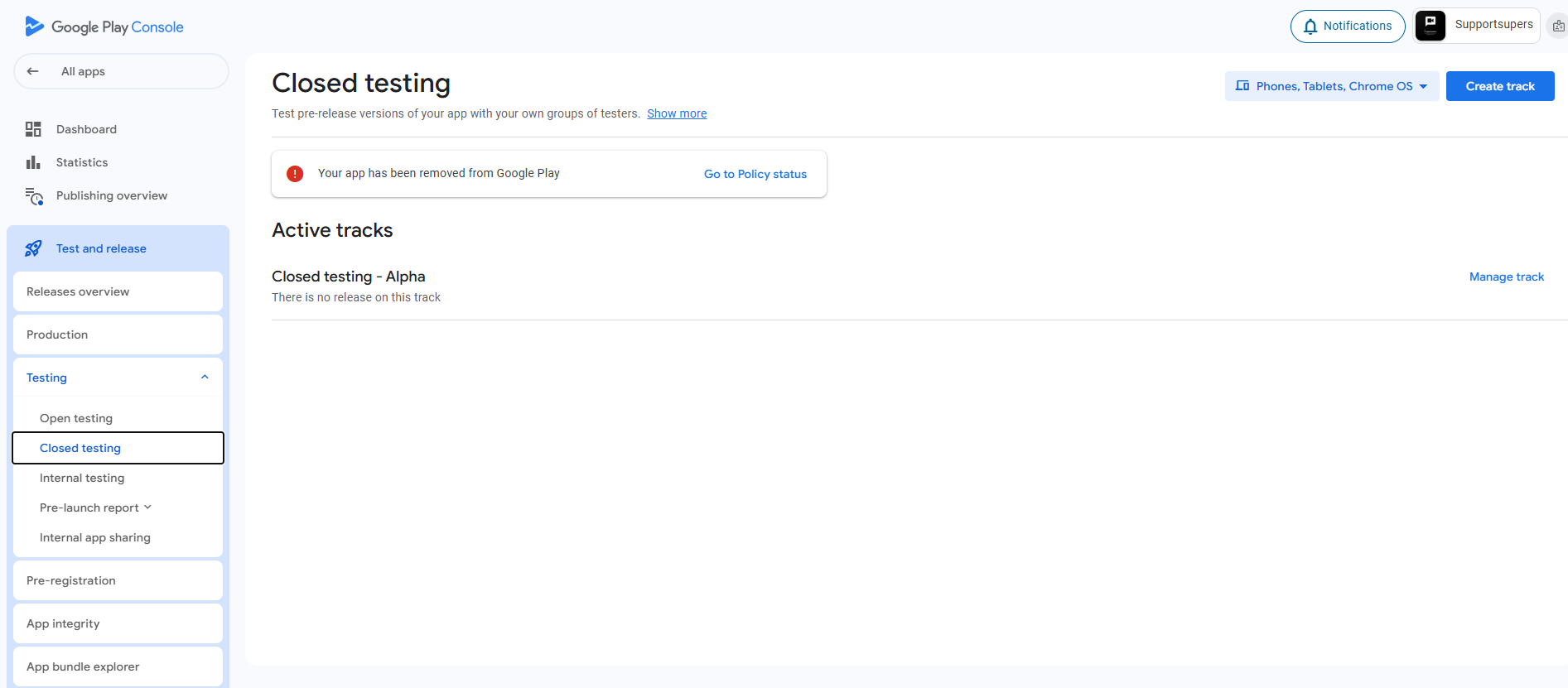
Task: Click the Publishing overview icon
Action: pos(34,196)
